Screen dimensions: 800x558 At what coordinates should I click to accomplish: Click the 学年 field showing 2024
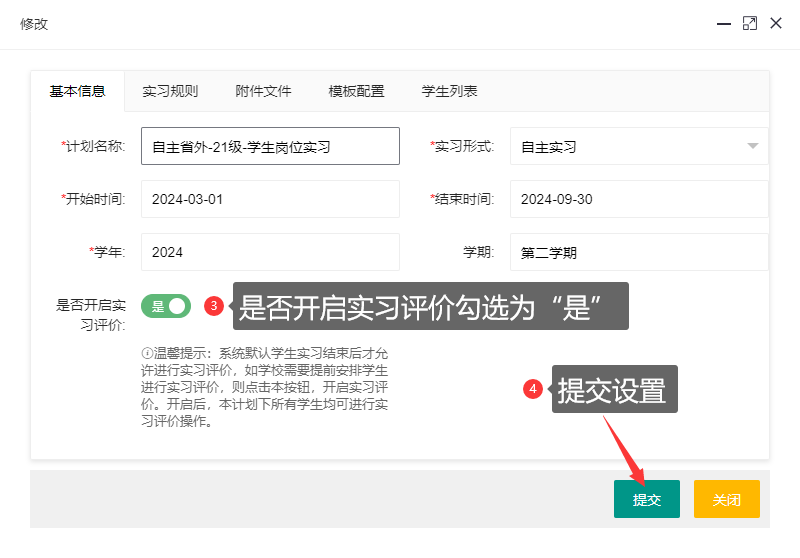pyautogui.click(x=270, y=252)
